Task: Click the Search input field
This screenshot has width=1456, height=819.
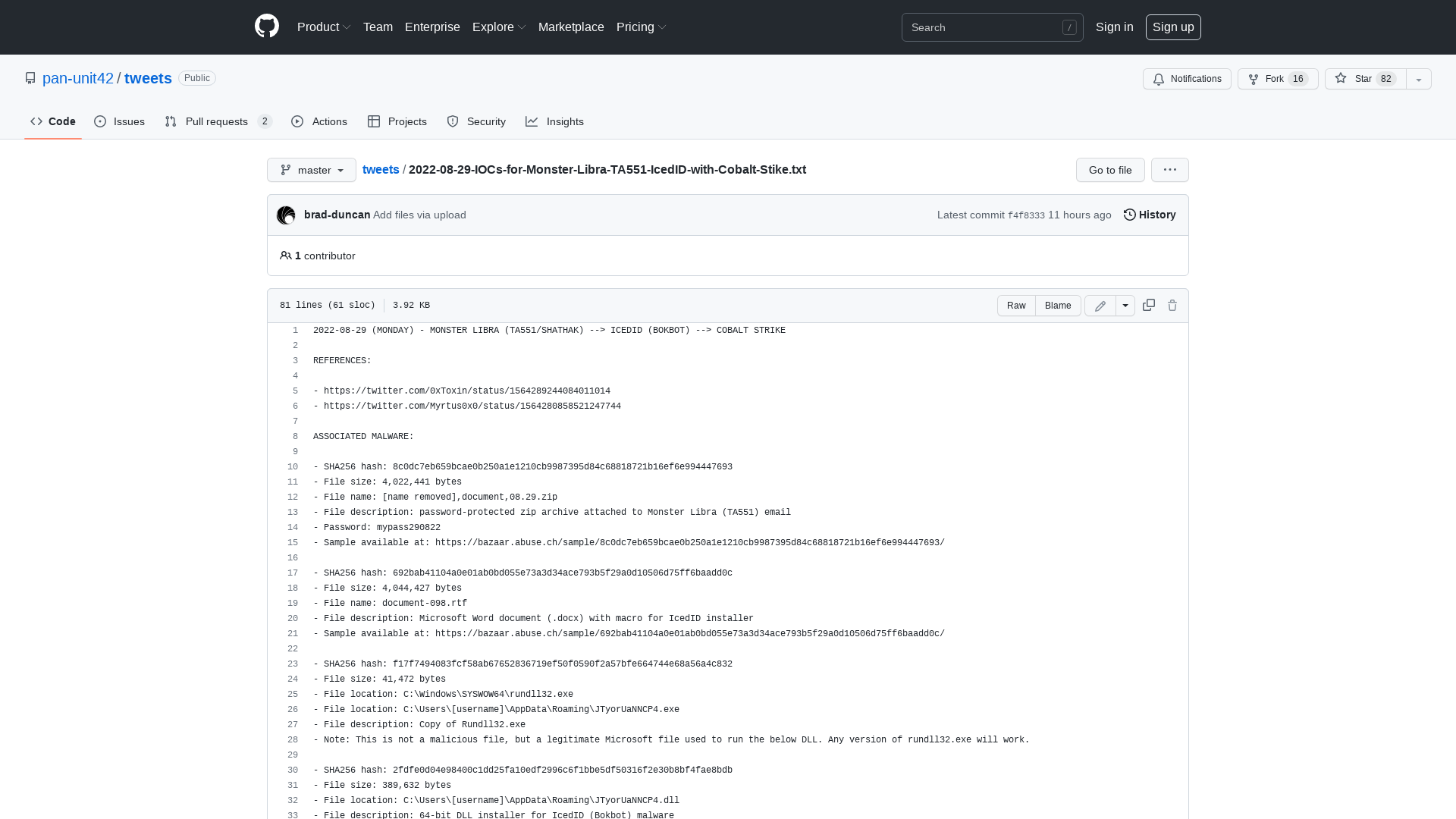Action: (x=986, y=27)
